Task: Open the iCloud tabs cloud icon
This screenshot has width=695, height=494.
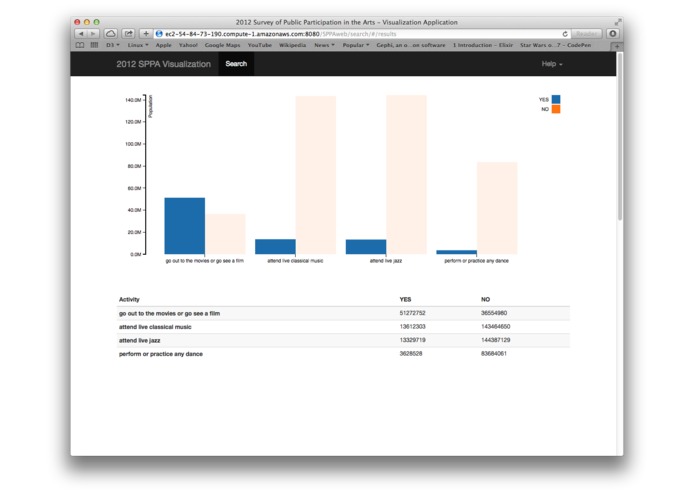Action: 111,34
